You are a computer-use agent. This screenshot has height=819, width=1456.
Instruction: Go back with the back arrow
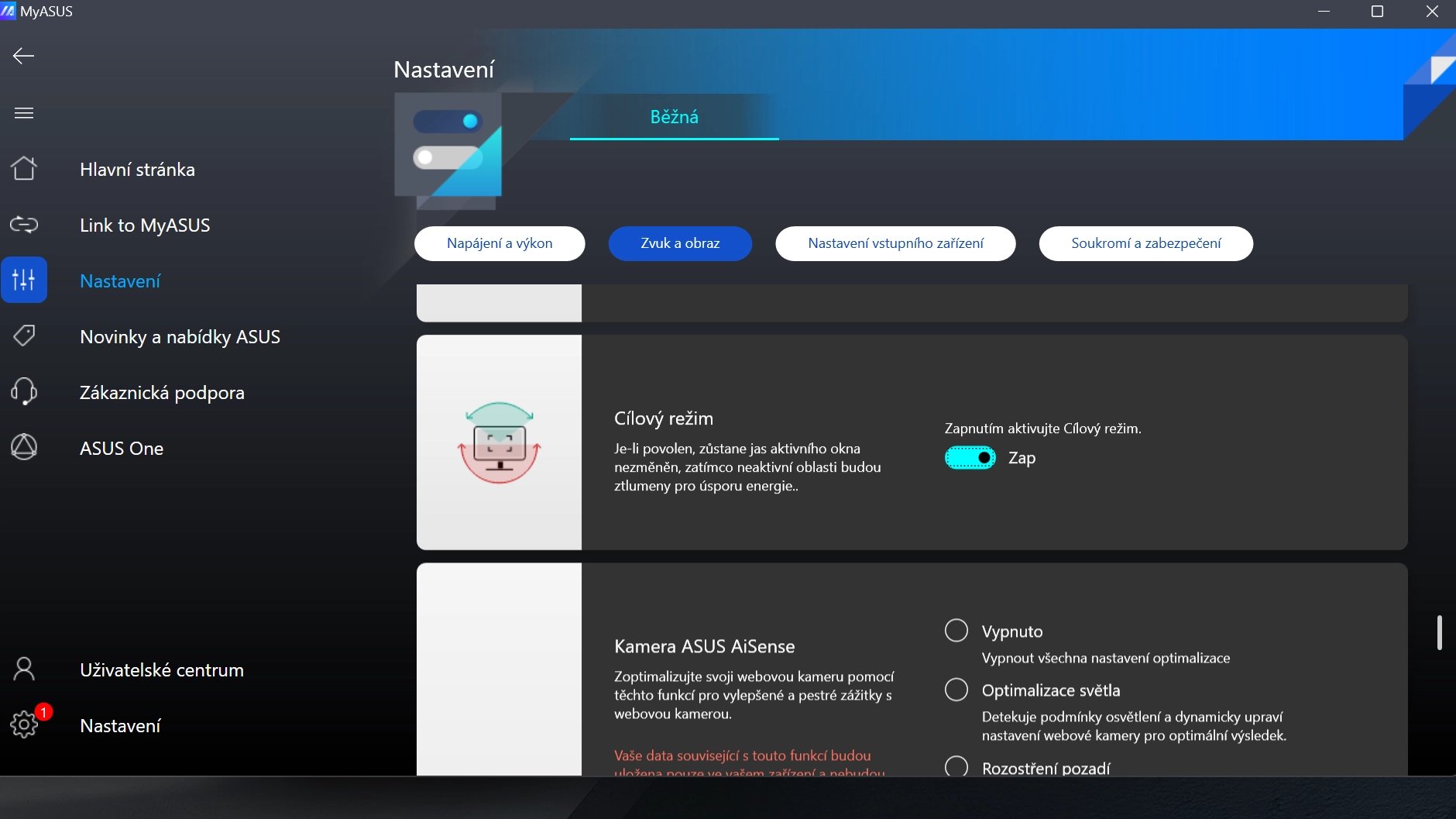point(23,56)
